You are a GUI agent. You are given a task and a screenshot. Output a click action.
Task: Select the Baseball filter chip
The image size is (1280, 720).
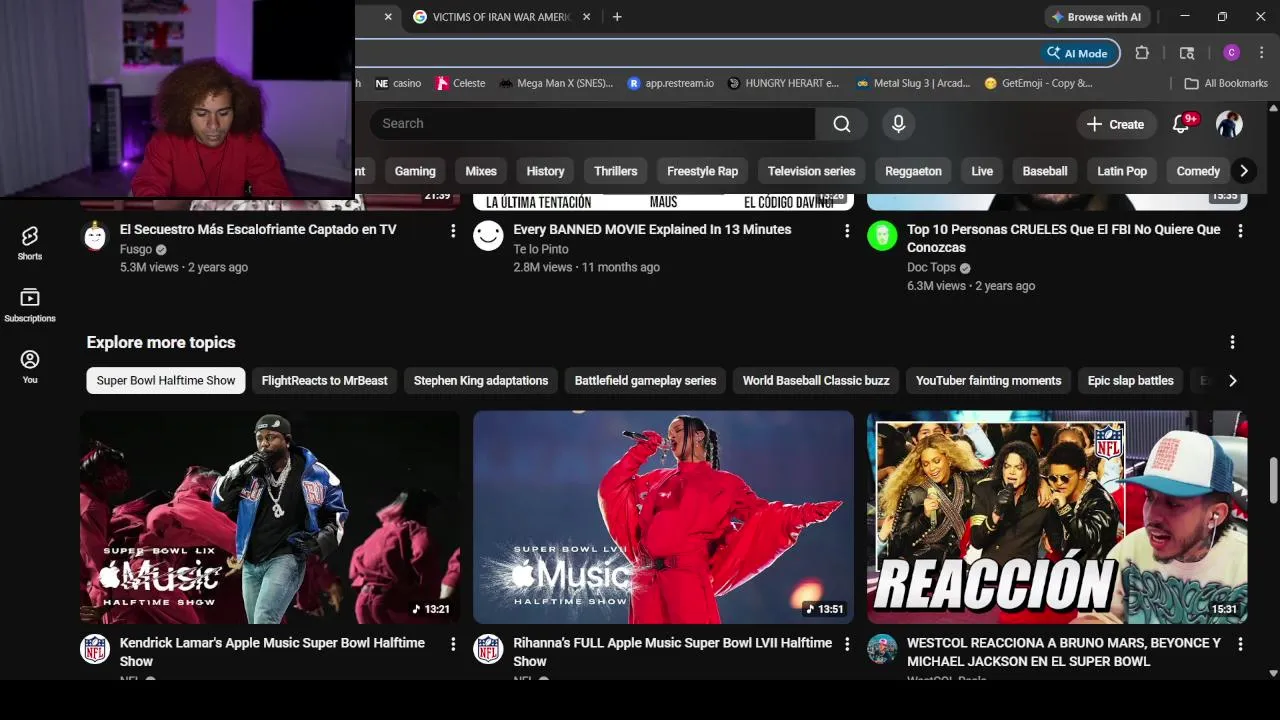click(1045, 171)
